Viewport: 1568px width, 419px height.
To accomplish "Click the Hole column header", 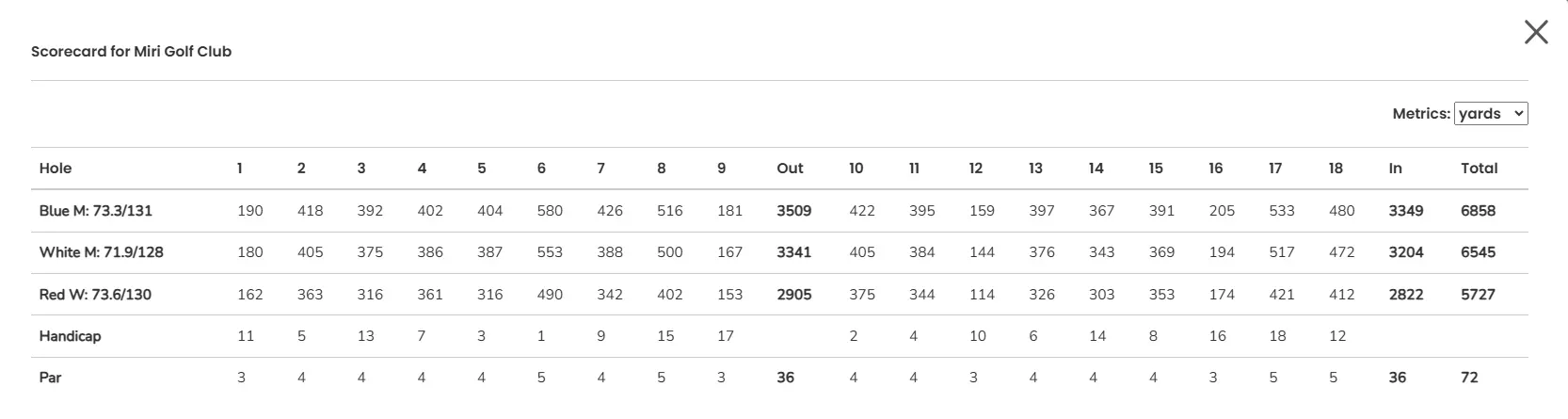I will click(56, 169).
